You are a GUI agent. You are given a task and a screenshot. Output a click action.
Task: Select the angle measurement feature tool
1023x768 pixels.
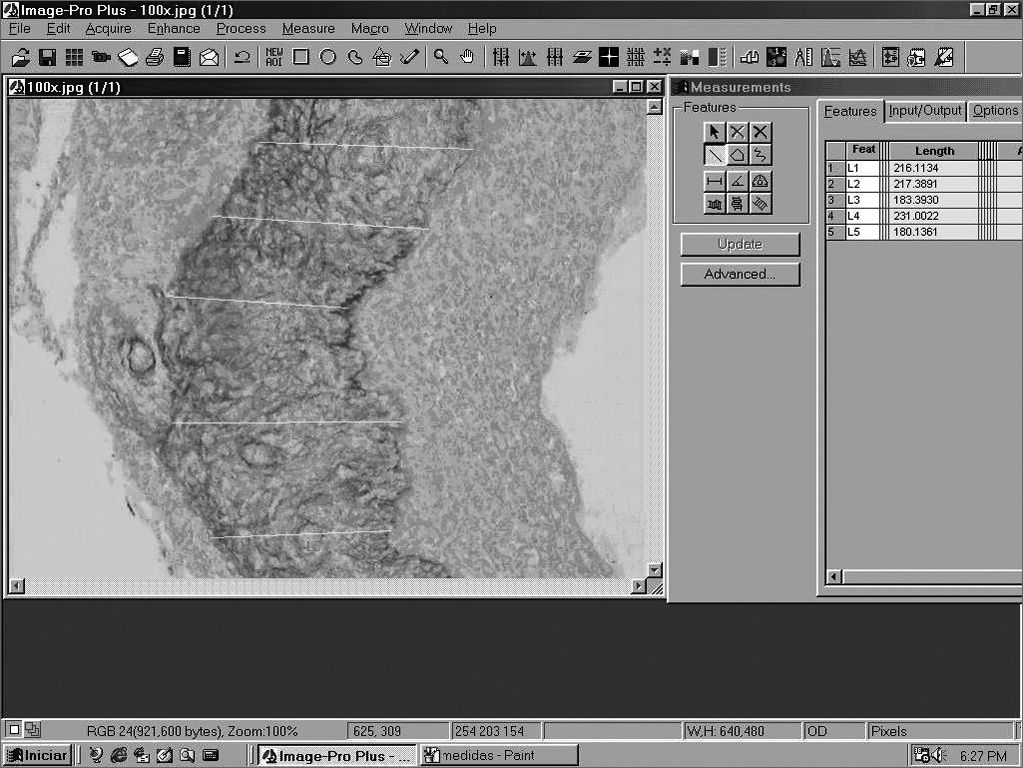click(737, 181)
